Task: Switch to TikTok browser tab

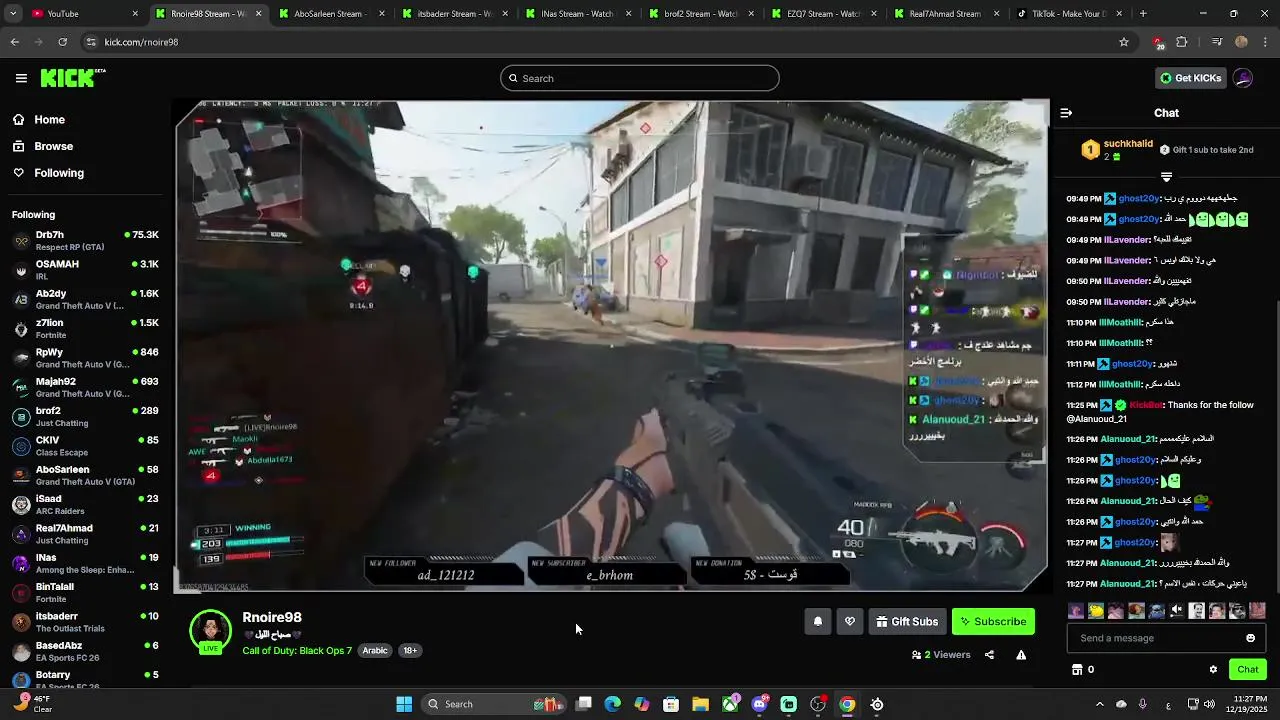Action: pos(1069,14)
